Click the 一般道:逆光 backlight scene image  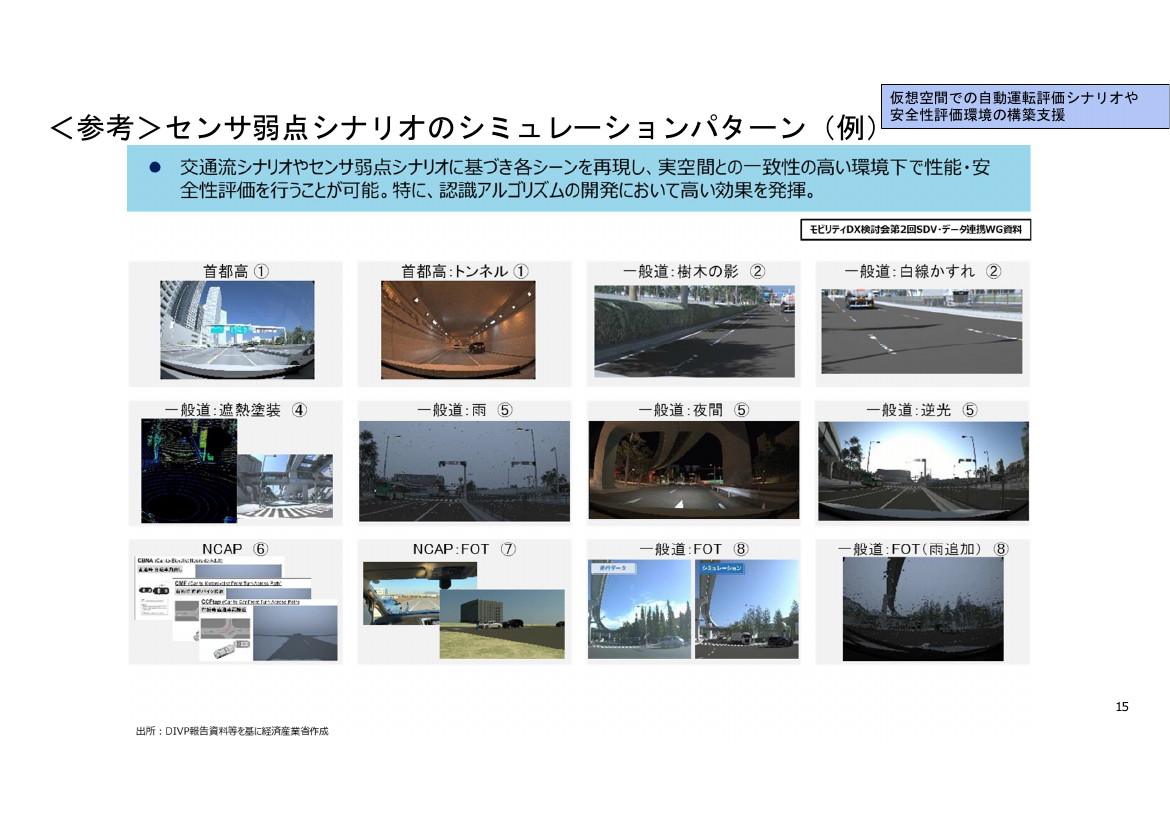[923, 471]
